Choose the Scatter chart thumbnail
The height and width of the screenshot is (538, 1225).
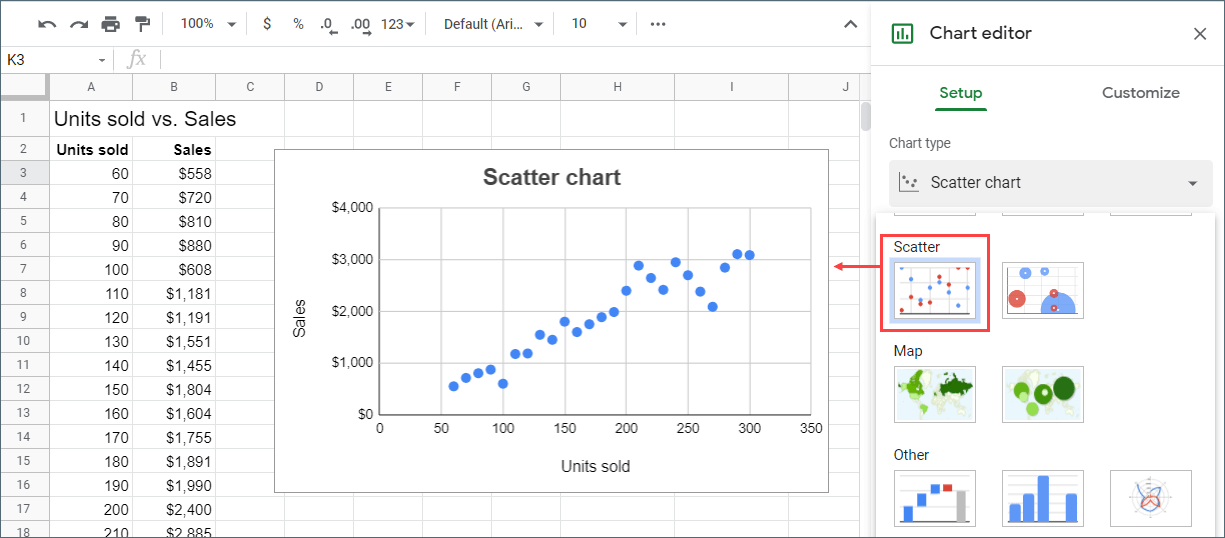934,290
